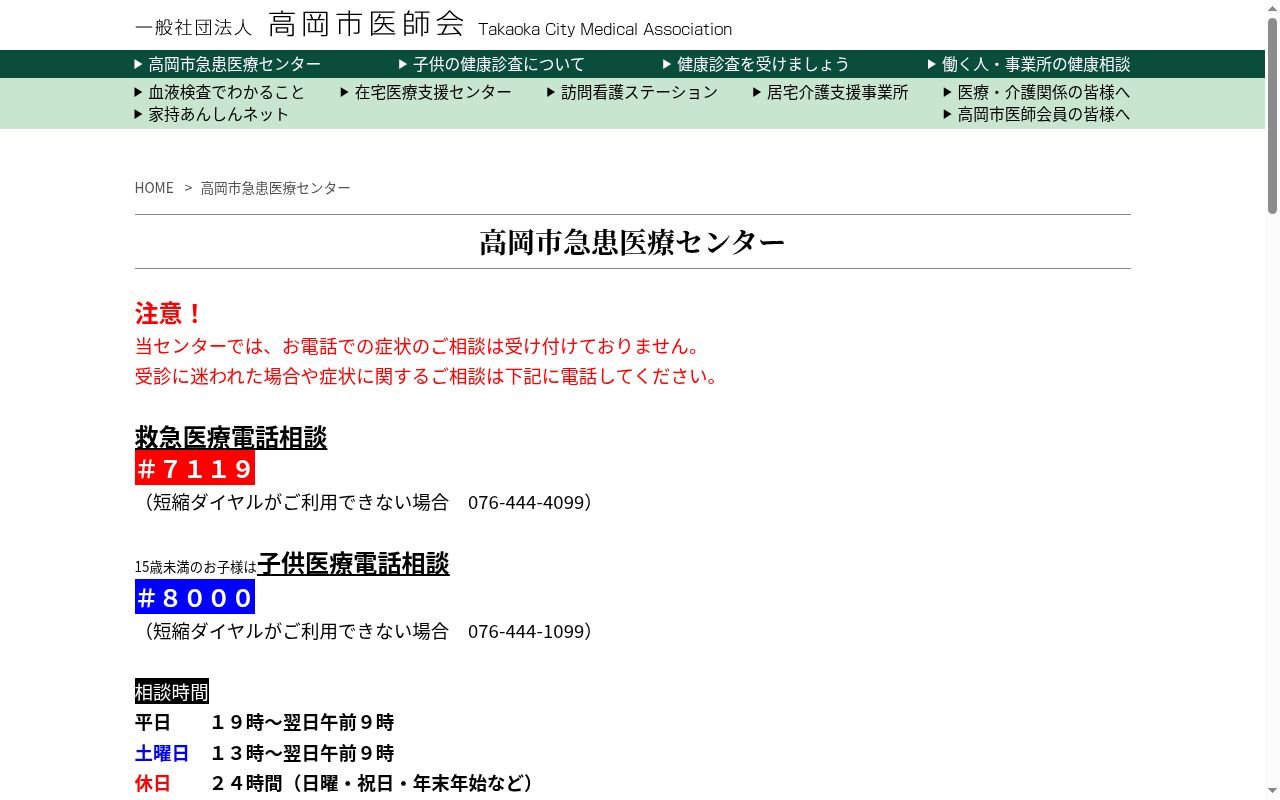Click the scrollbar down arrow
The image size is (1280, 800).
1272,792
